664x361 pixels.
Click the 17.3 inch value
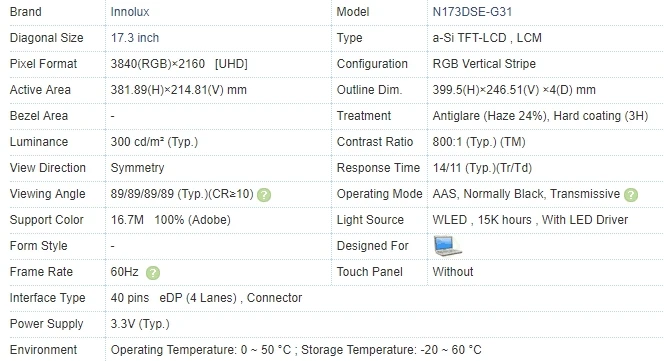tap(135, 38)
